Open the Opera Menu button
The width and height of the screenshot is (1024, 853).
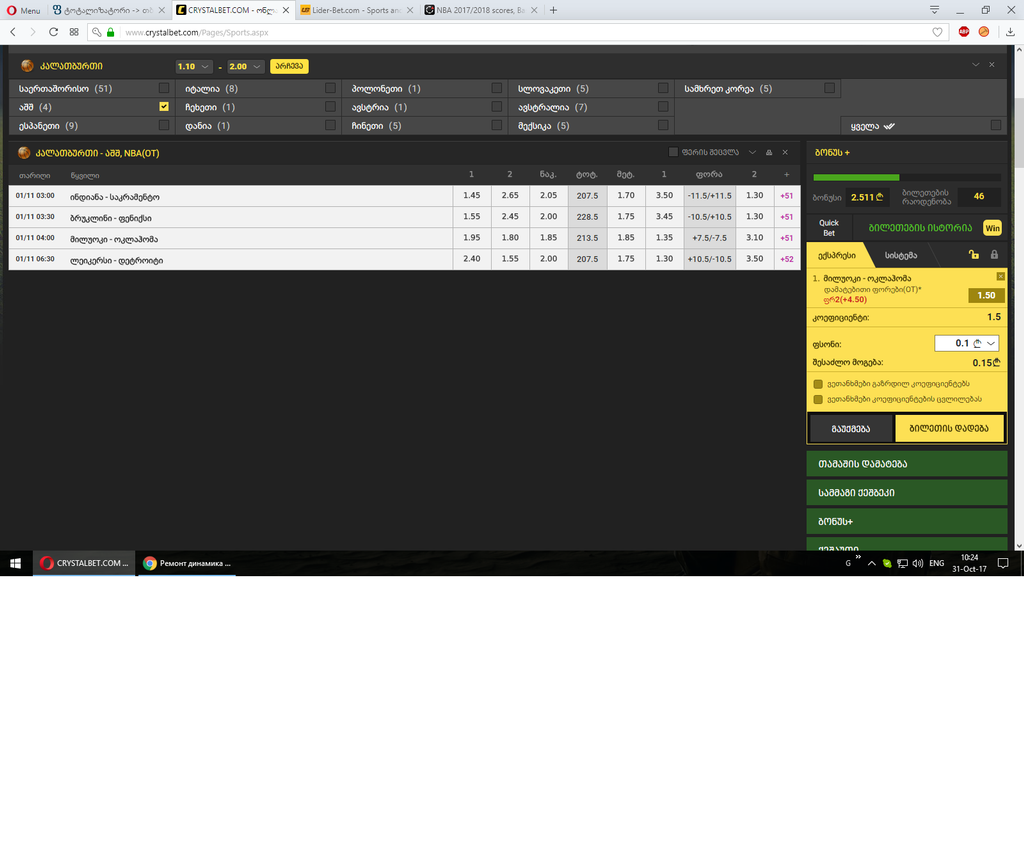(23, 10)
